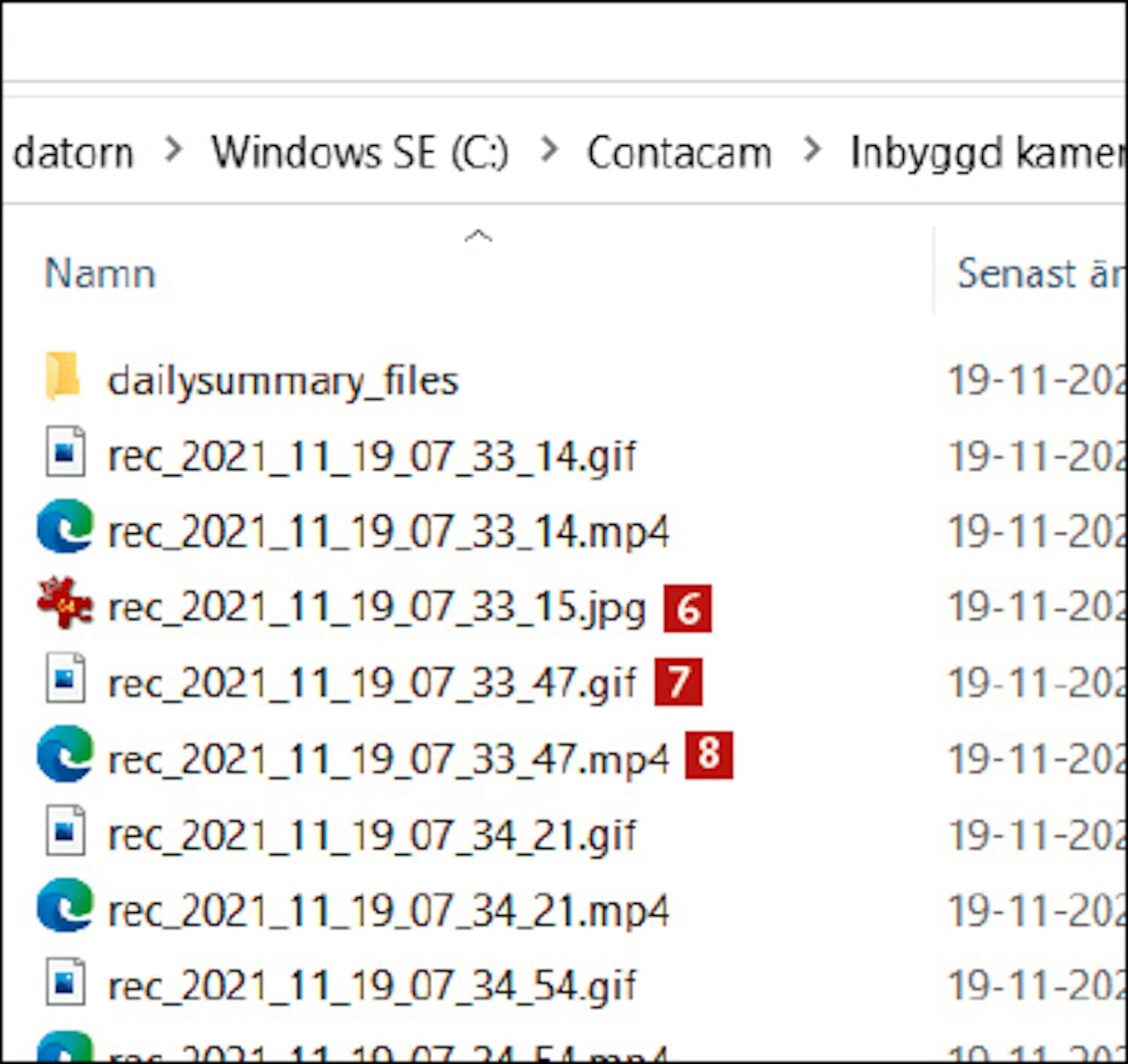
Task: Click the Edge icon of rec_2021_11_19_07_33_47.mp4
Action: 65,756
